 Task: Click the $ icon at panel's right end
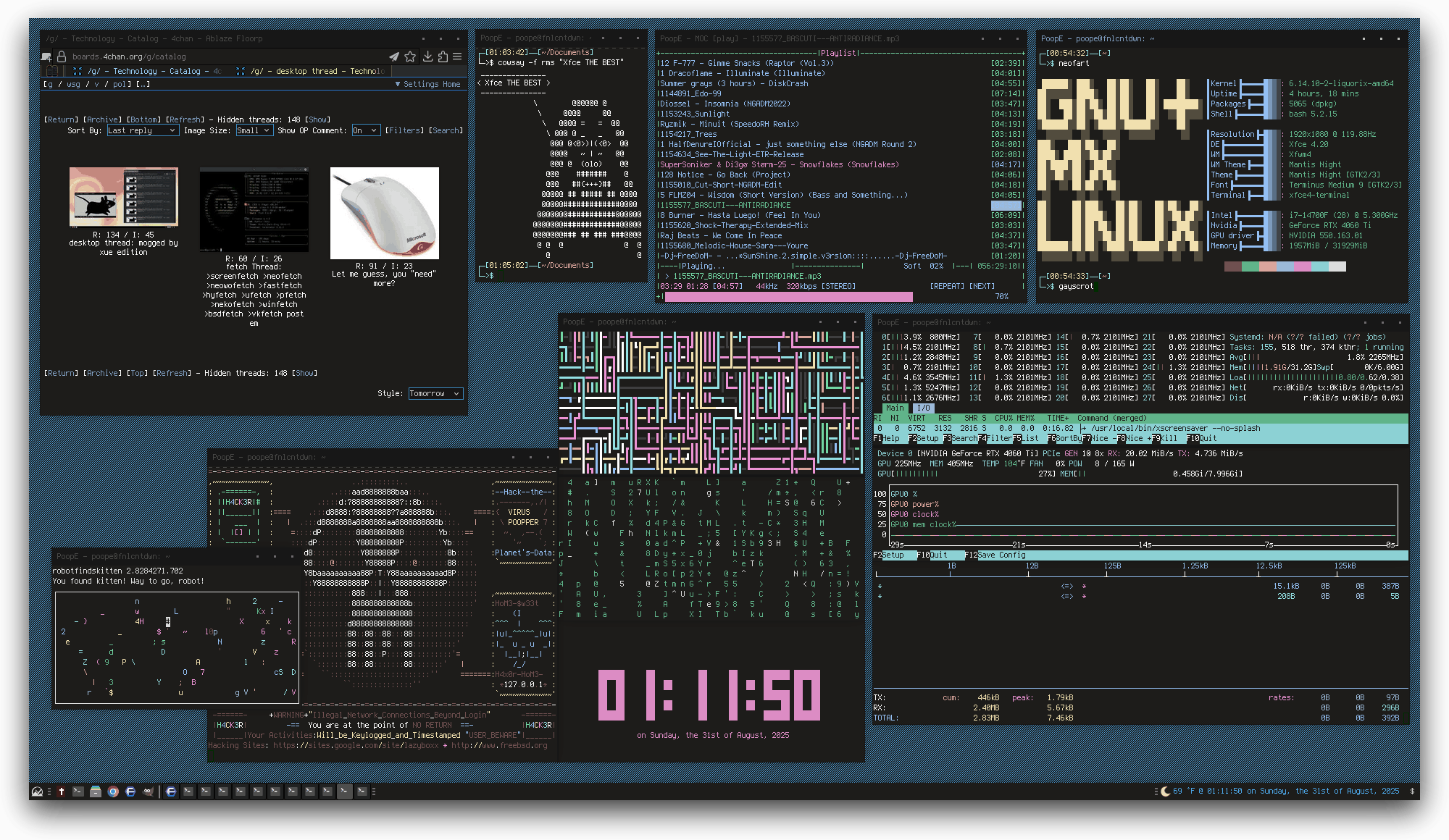[x=1411, y=791]
